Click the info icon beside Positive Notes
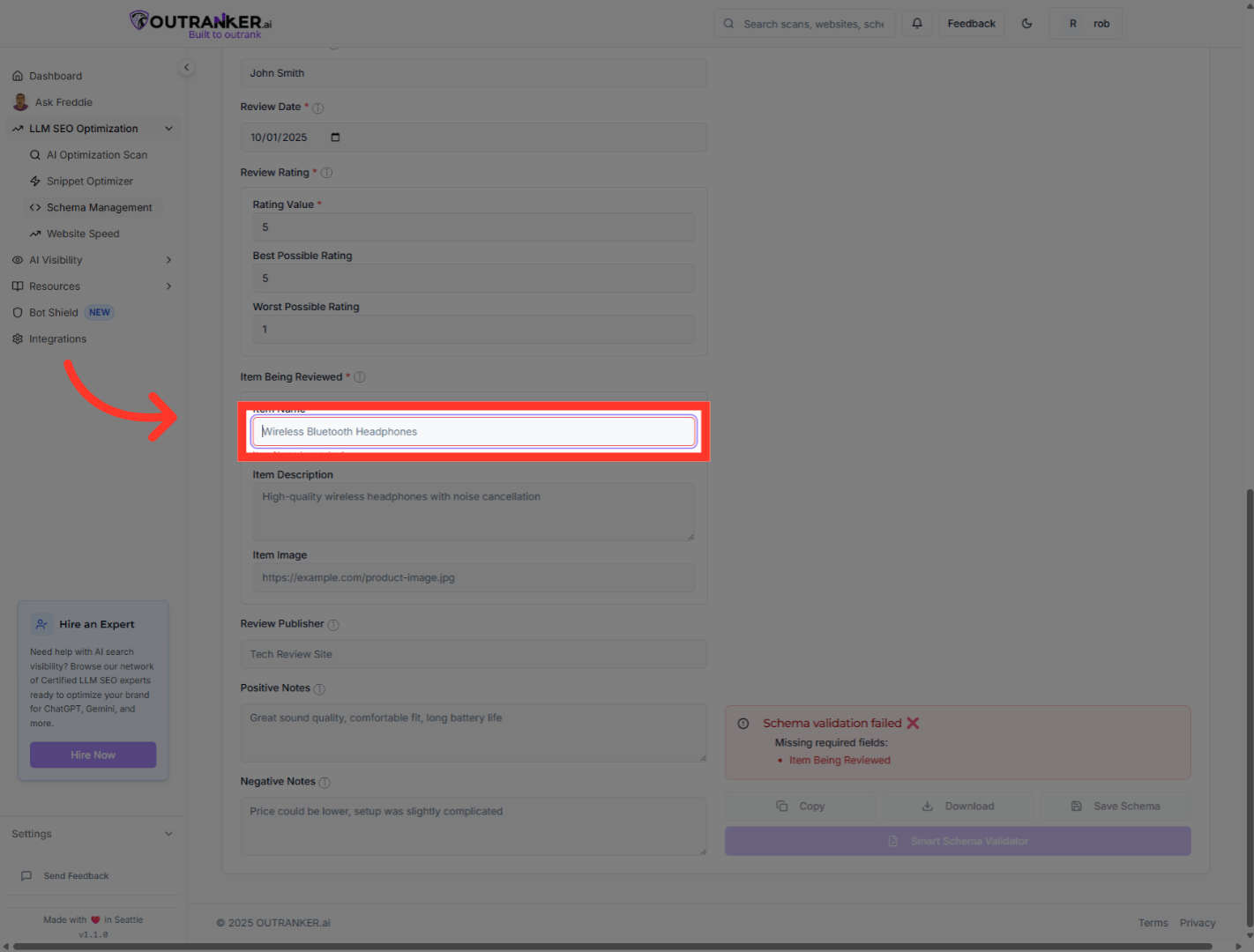Viewport: 1254px width, 952px height. 319,689
